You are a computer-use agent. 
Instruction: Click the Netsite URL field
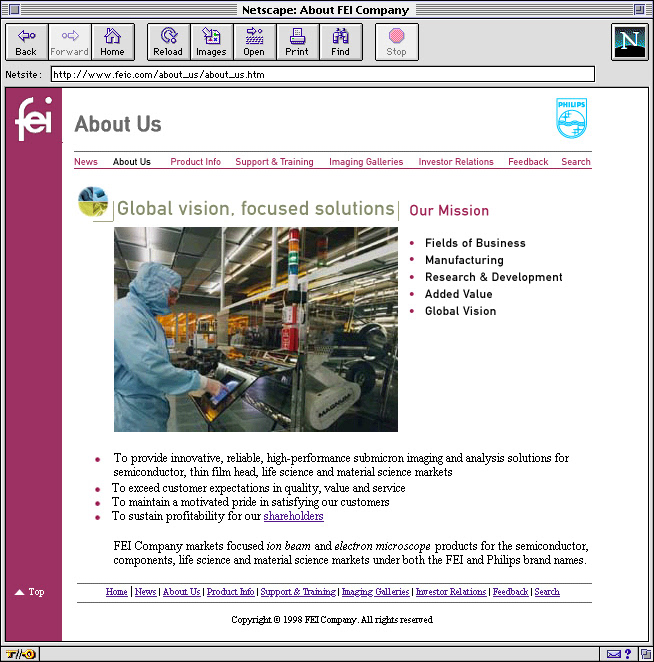323,74
